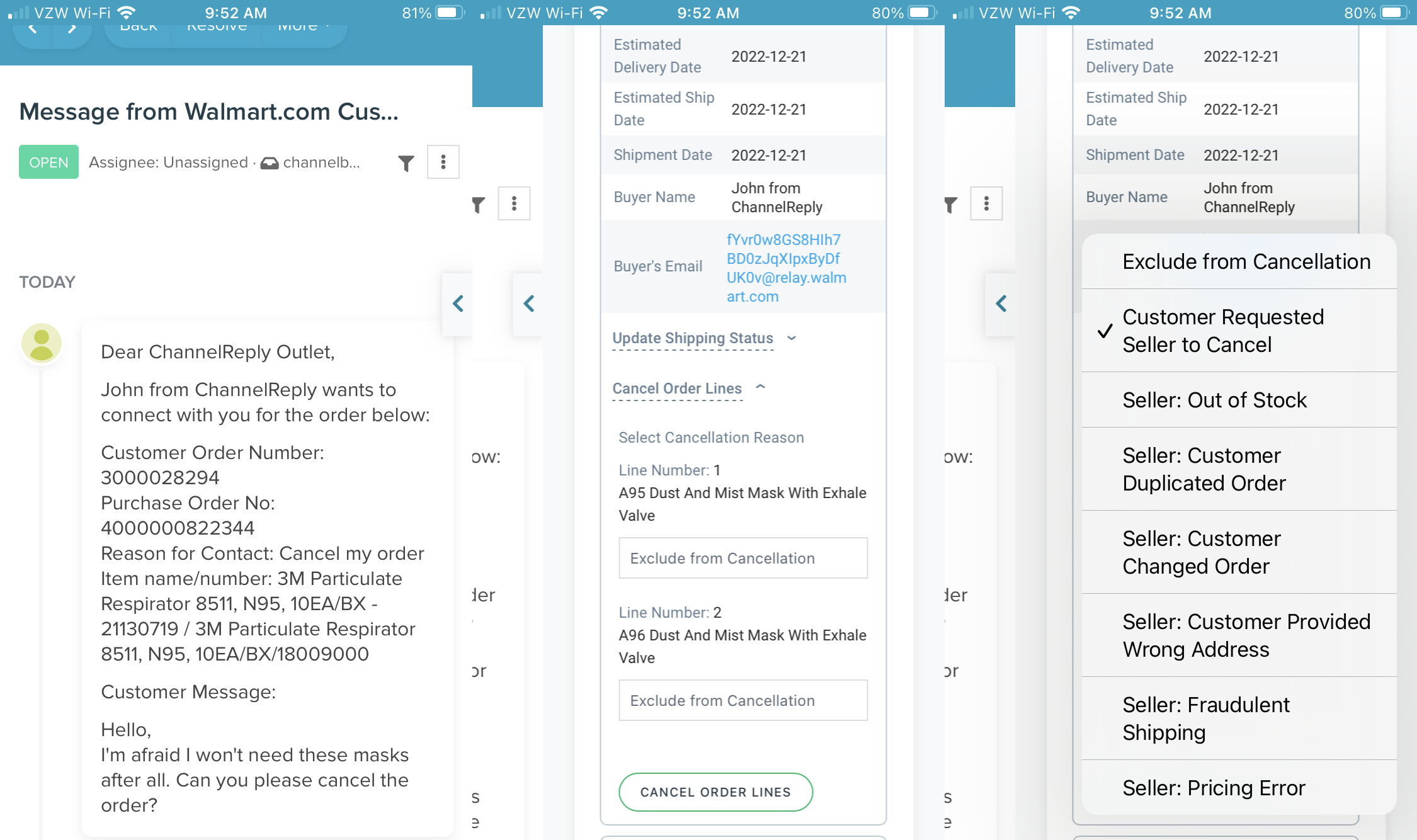
Task: Select Customer Requested Seller to Cancel option
Action: [x=1222, y=331]
